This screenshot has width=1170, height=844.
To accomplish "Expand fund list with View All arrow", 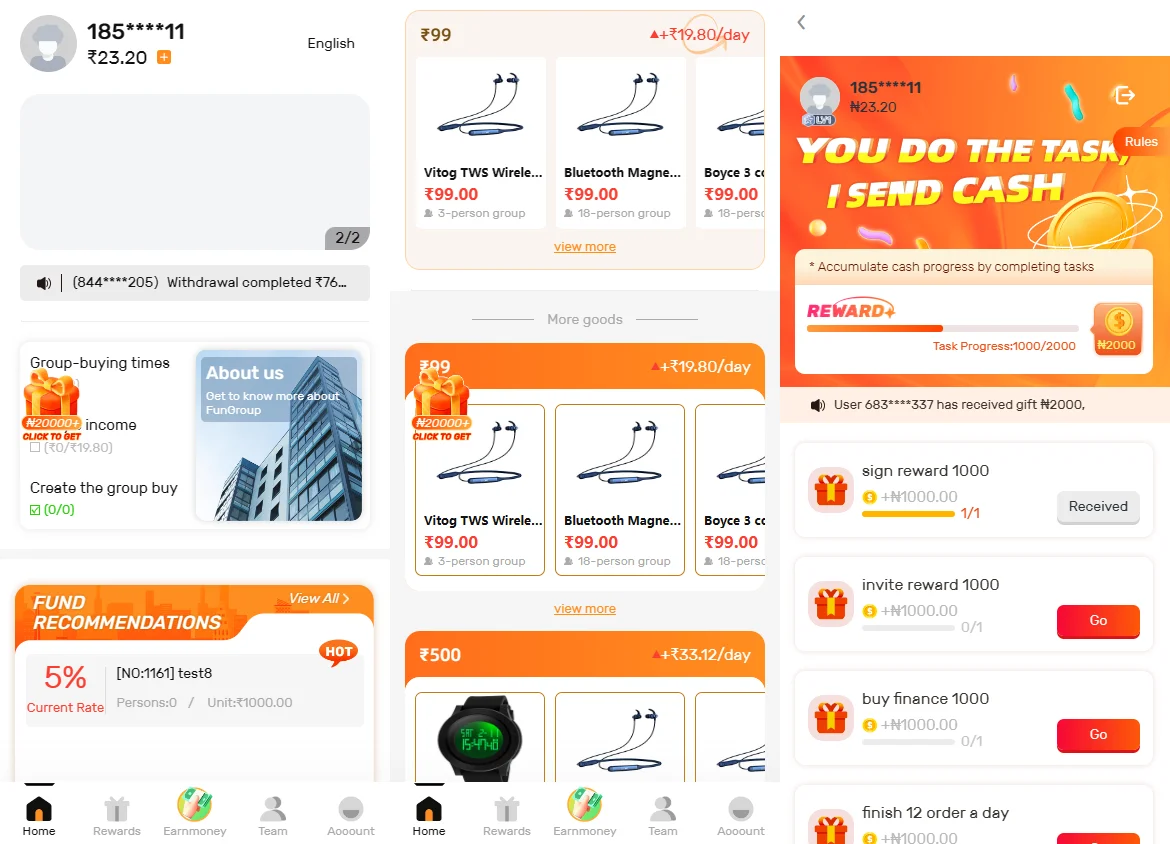I will click(x=319, y=598).
